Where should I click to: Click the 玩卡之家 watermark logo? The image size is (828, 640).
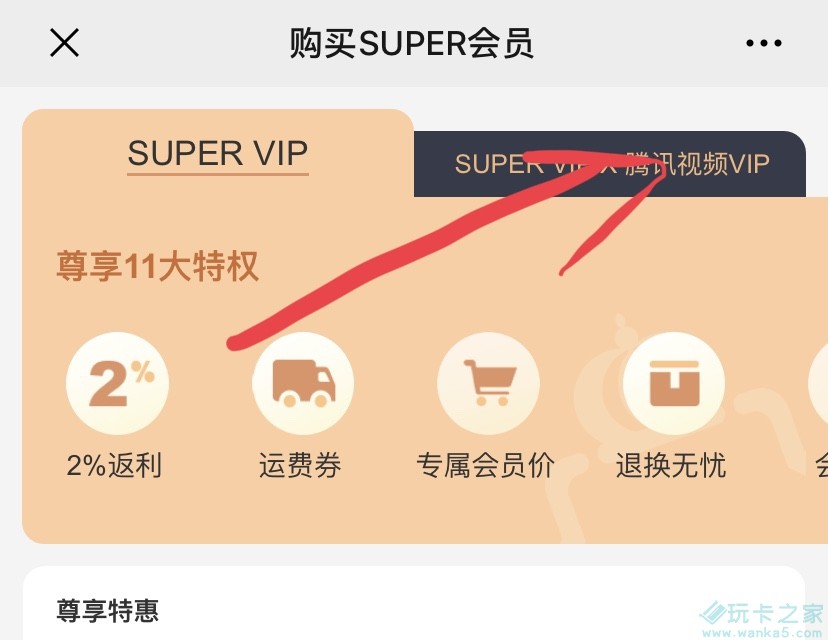tap(763, 619)
